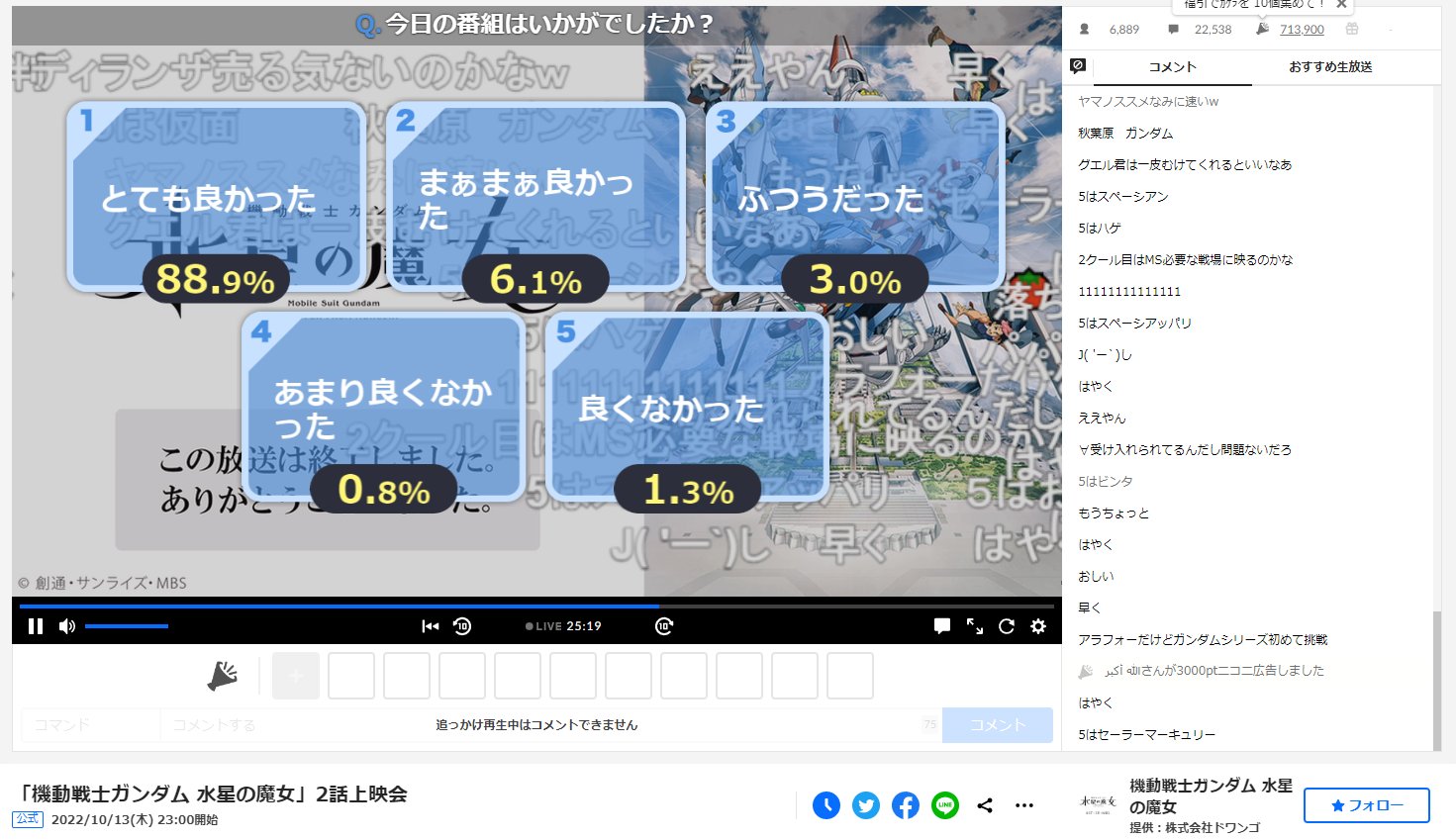Screen dimensions: 1456x840
Task: Click comment アラフォーだけどガンダムシリーズ初めて挑戦
Action: tap(1203, 640)
